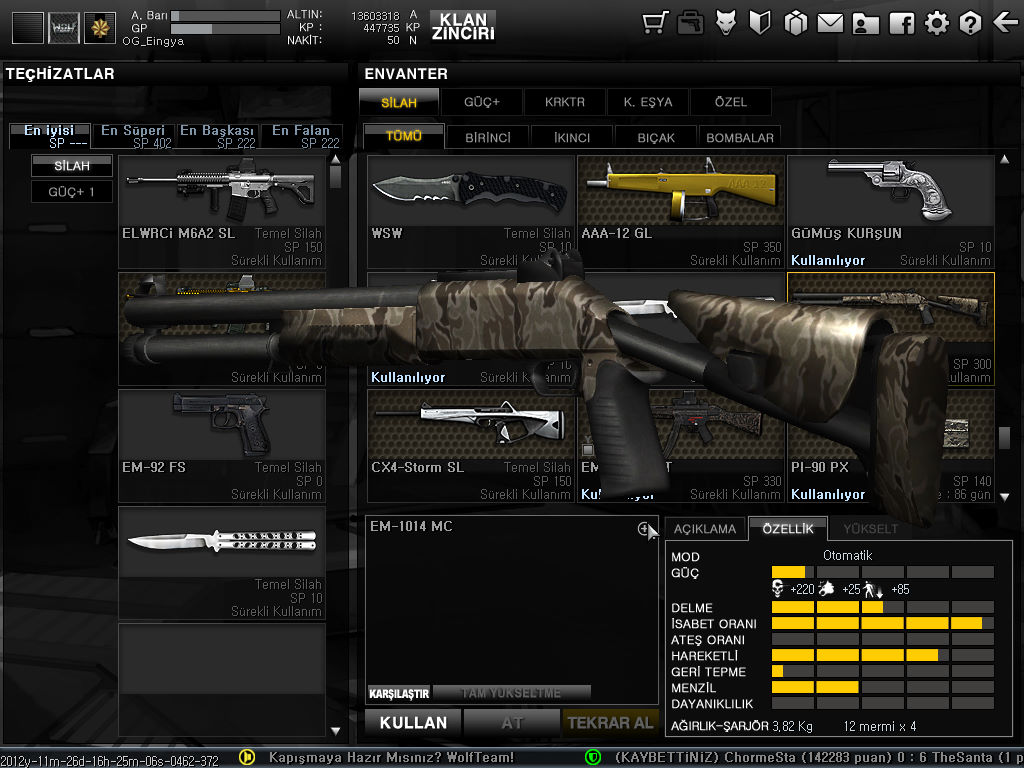Screen dimensions: 1024x768
Task: Select the İKİNCİ filter tab
Action: click(x=572, y=138)
